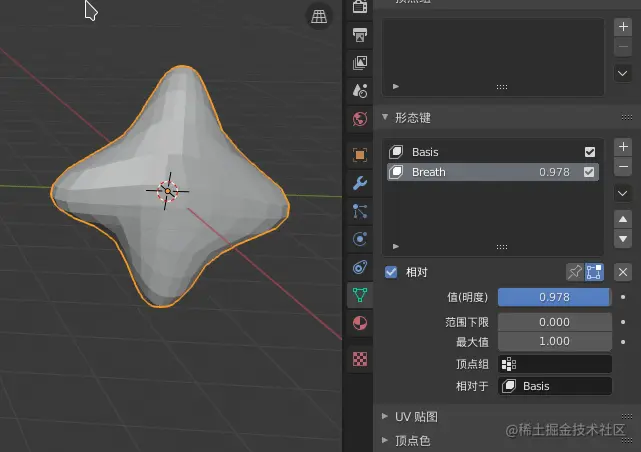The image size is (641, 452).
Task: Expand shape key list filter options
Action: [396, 246]
